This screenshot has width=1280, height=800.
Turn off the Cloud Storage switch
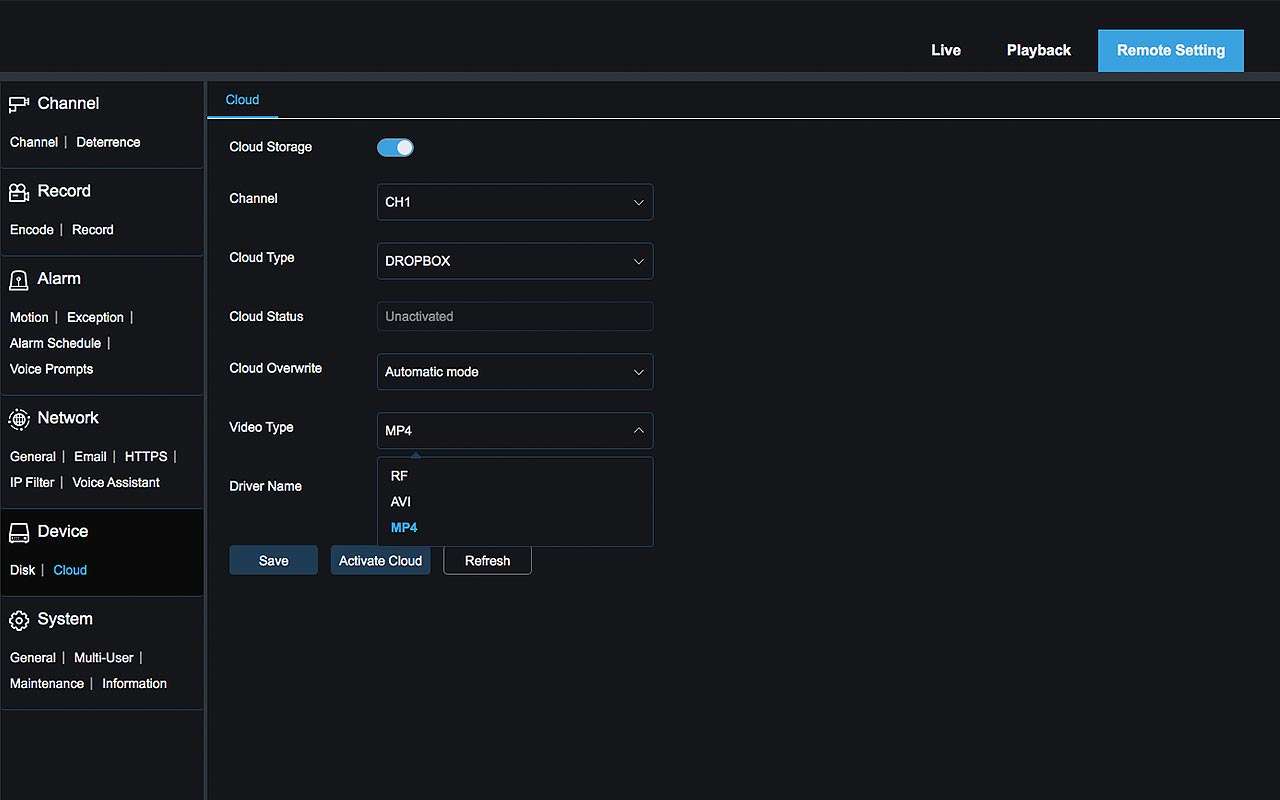pyautogui.click(x=395, y=148)
